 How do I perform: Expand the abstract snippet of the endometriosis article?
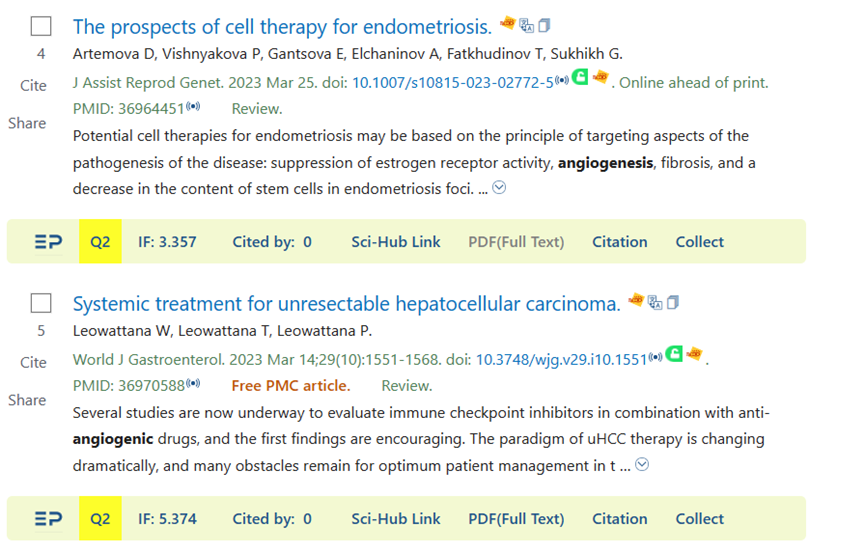[499, 188]
